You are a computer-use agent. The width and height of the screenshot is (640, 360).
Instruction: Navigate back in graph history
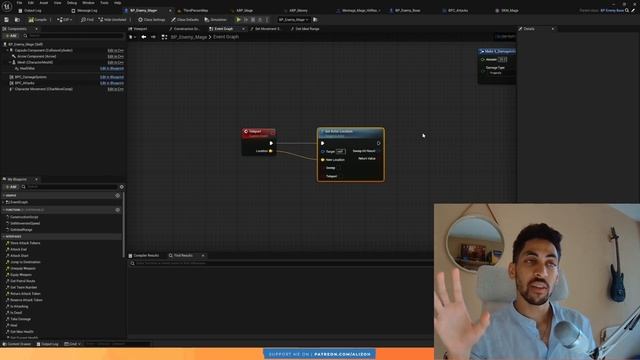click(x=144, y=37)
